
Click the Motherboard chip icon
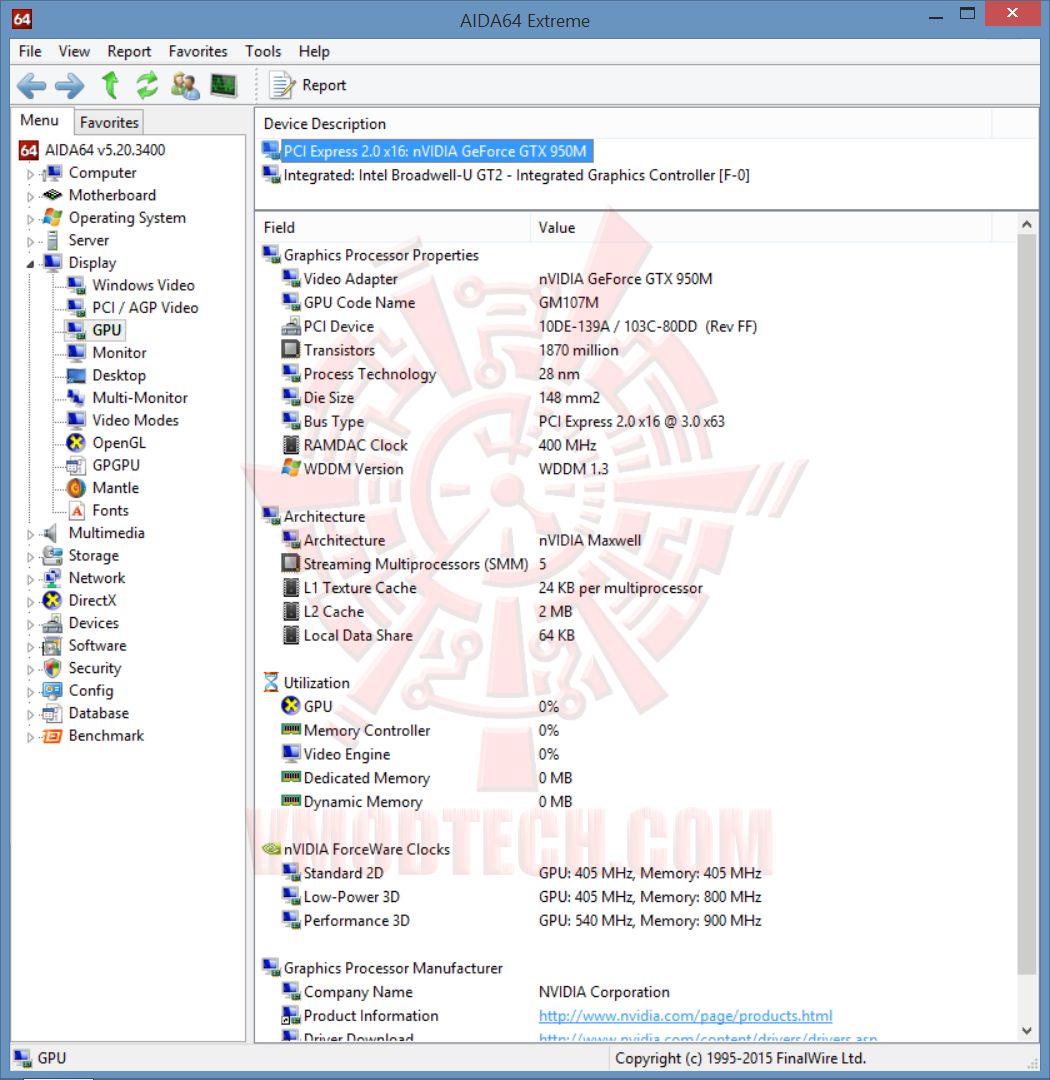point(52,195)
